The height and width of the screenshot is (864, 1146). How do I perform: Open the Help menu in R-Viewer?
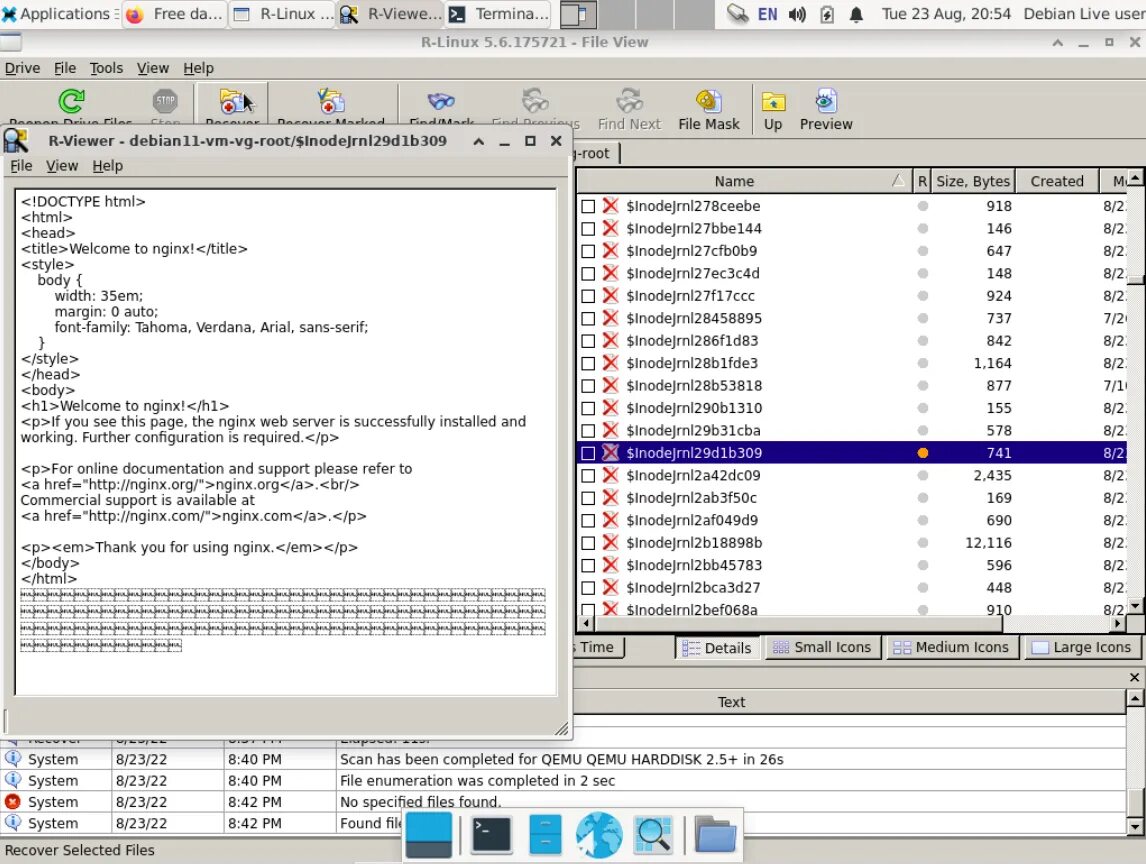tap(107, 166)
